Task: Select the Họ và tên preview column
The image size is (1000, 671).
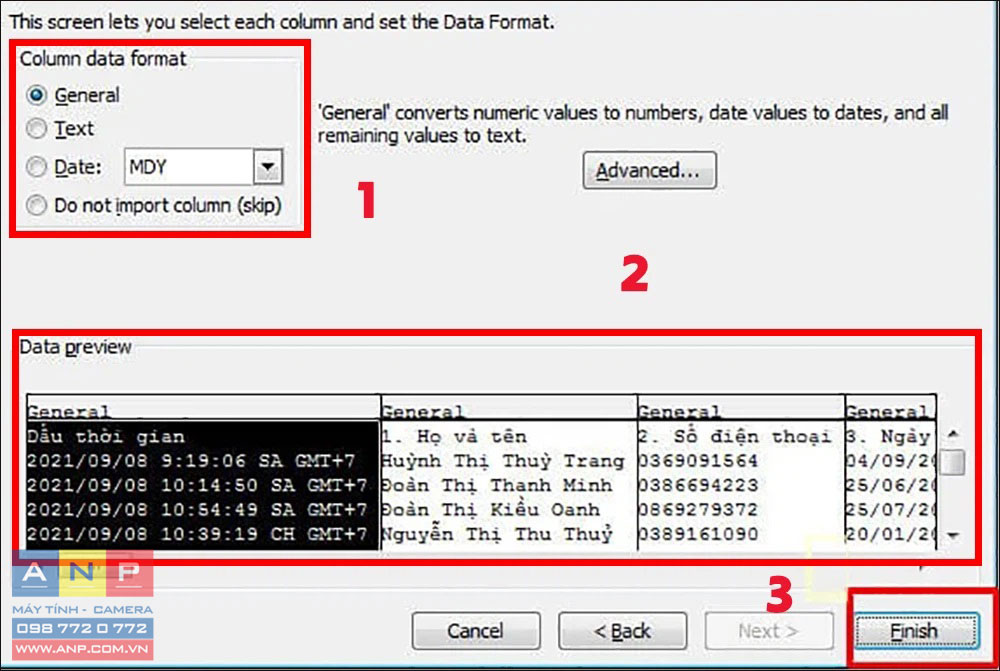Action: 508,472
